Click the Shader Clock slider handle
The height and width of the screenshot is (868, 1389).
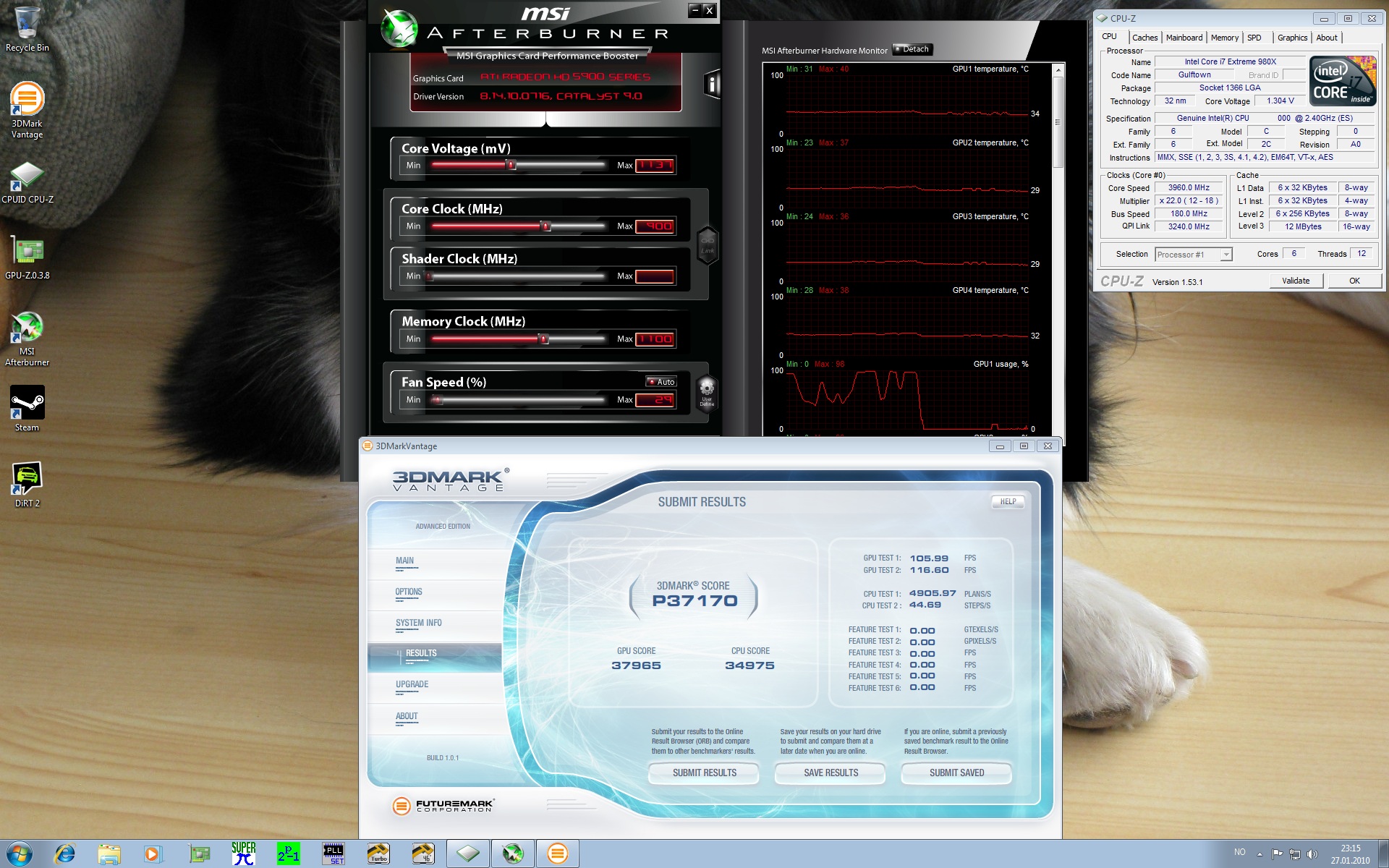[428, 276]
